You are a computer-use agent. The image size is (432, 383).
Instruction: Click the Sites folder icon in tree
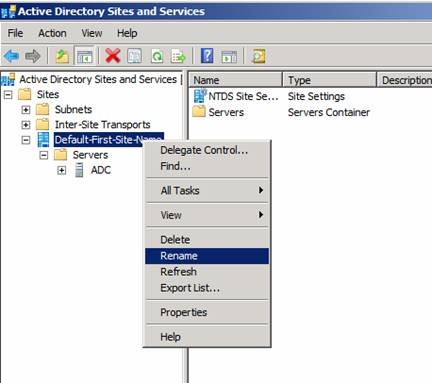tap(25, 94)
